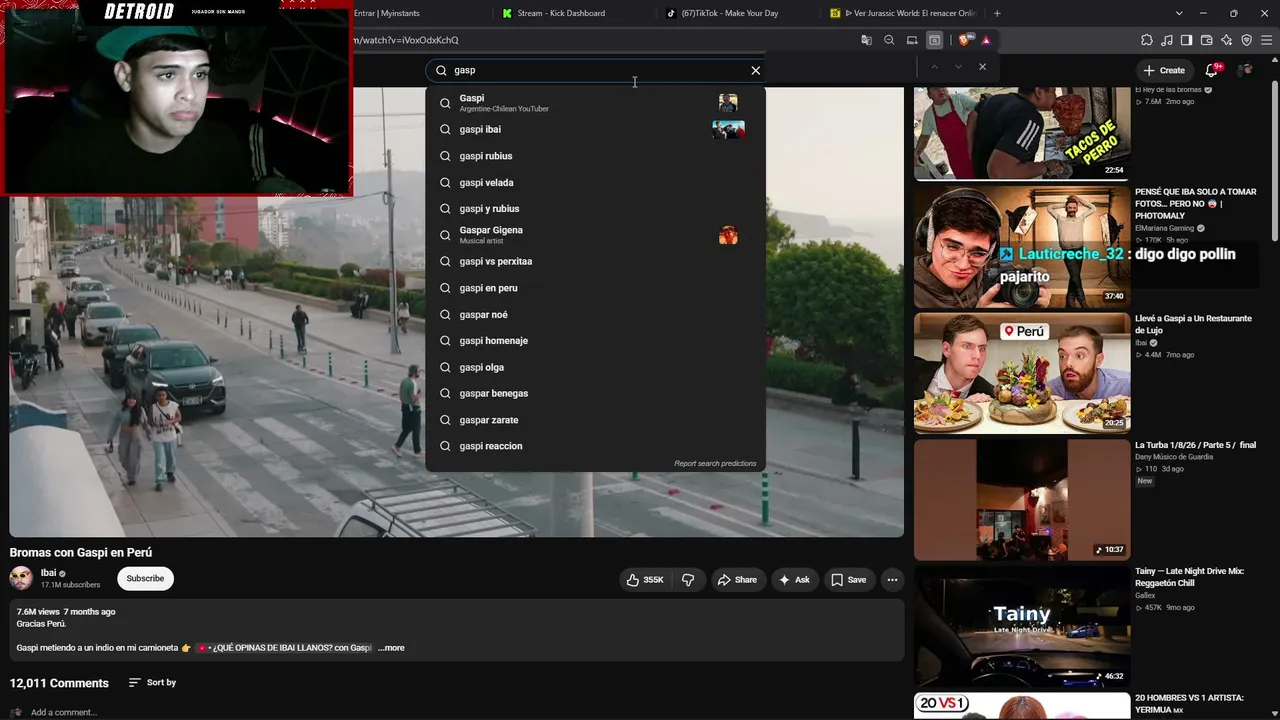The width and height of the screenshot is (1280, 720).
Task: Open the Tainy Late Night Drive thumbnail
Action: [x=1022, y=626]
